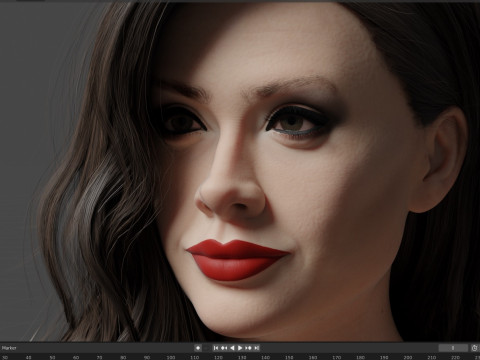Jump to the timeline start frame
Screen dimensions: 480x360
pos(216,348)
